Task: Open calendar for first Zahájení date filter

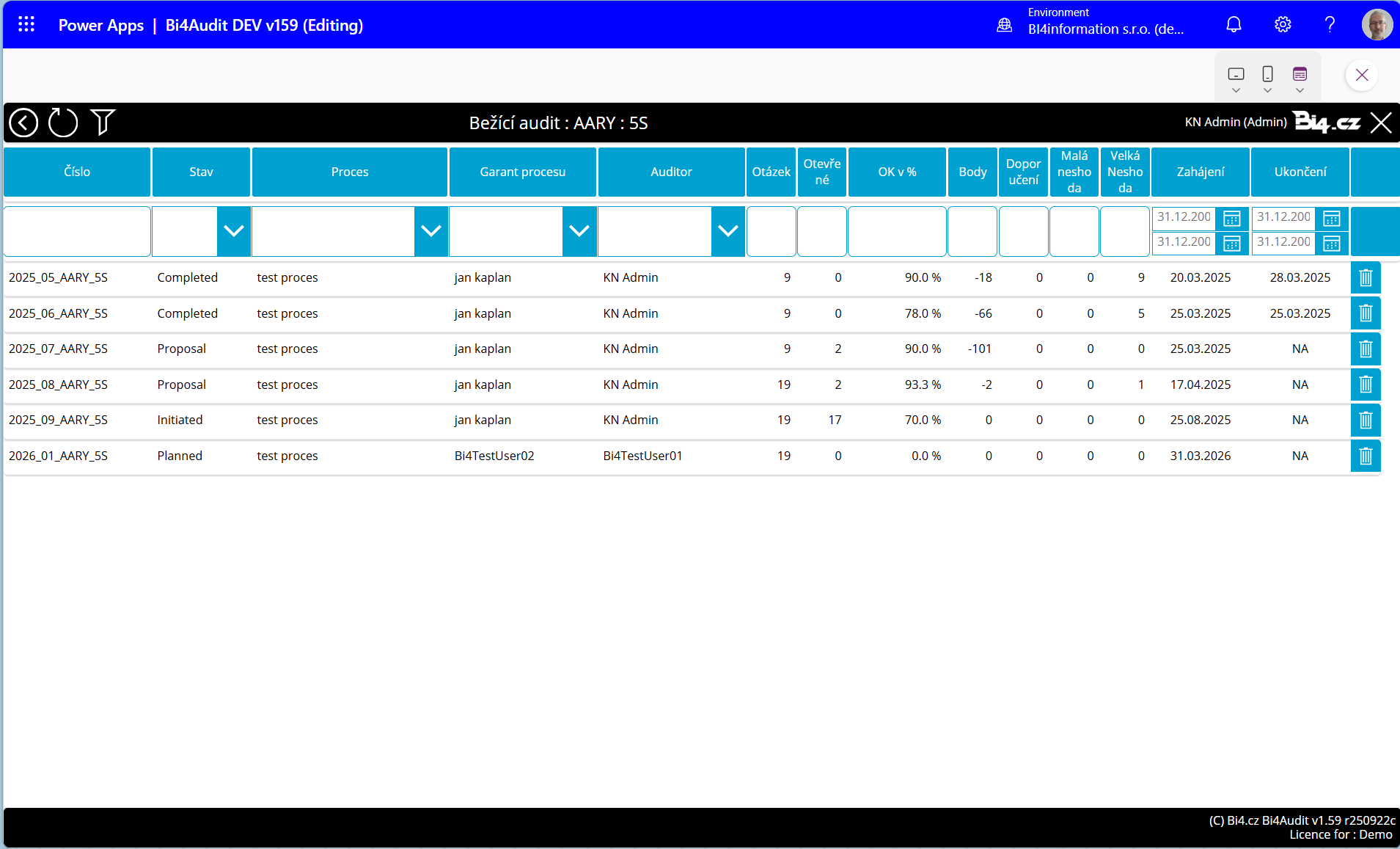Action: (1231, 219)
